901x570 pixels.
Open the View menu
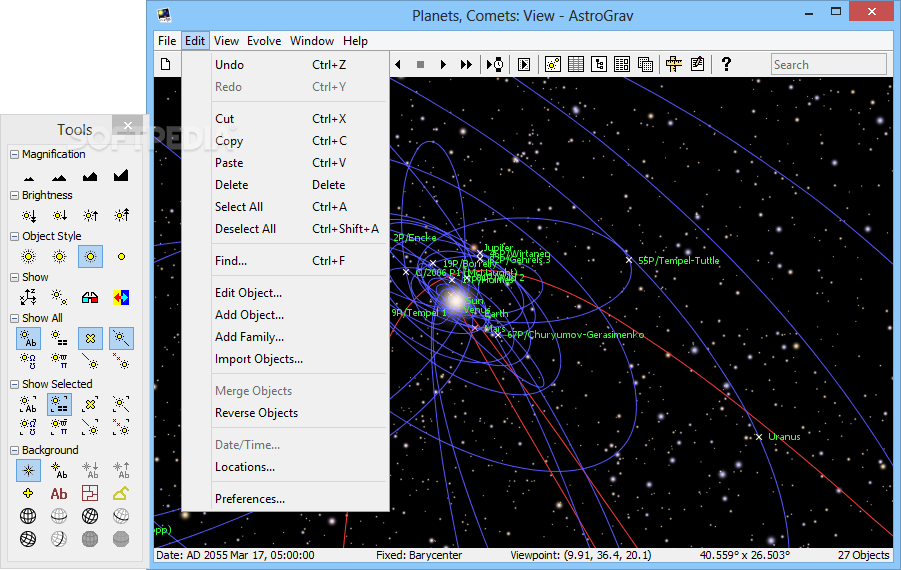click(x=226, y=41)
